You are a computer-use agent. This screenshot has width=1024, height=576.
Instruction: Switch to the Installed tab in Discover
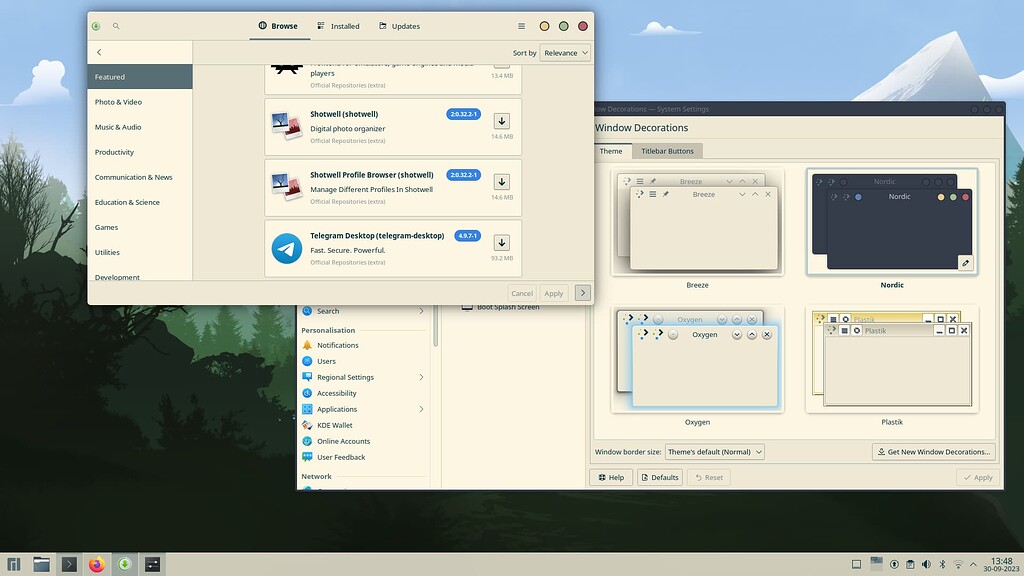338,25
